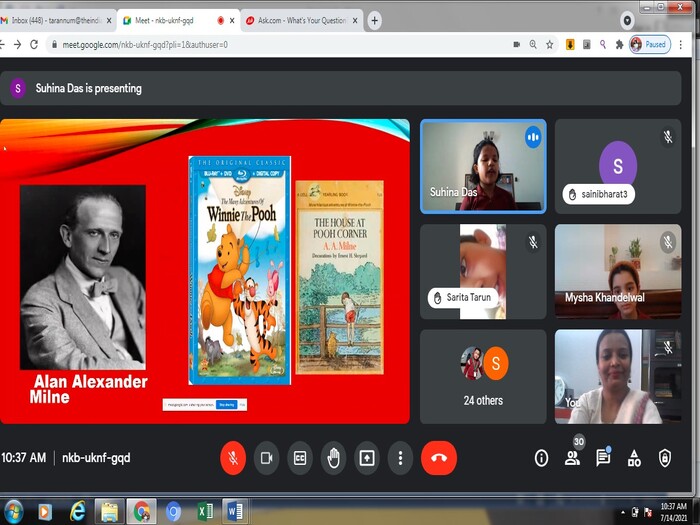700x525 pixels.
Task: Click the yellow download extension icon
Action: (570, 44)
